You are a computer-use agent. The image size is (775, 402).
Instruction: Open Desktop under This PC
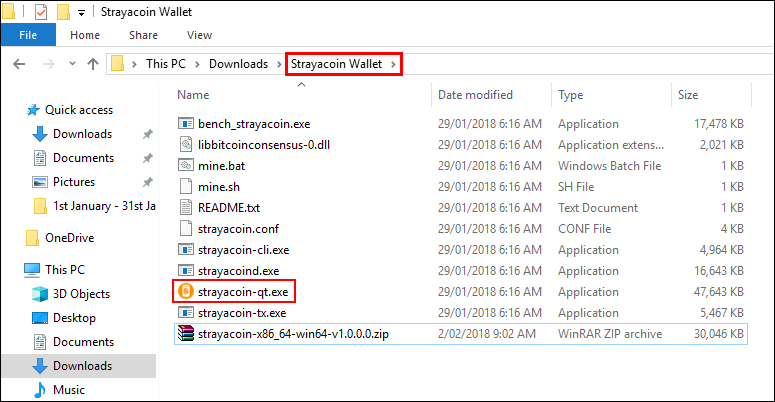click(74, 318)
